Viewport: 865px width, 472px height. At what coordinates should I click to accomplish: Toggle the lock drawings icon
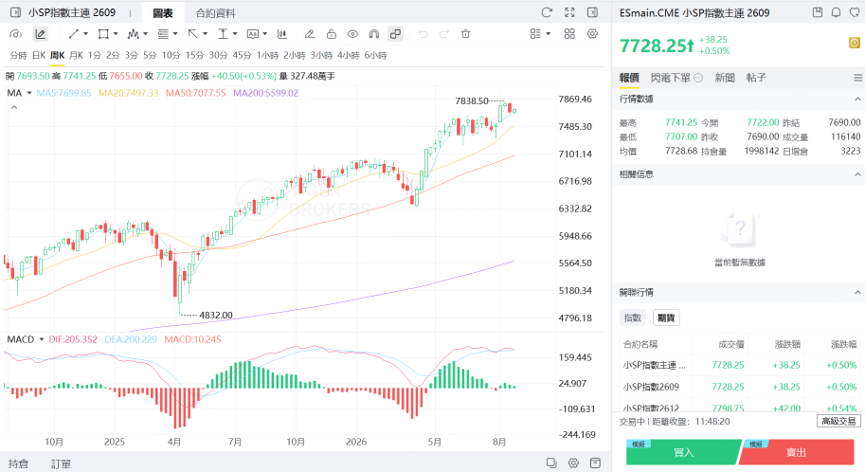click(332, 34)
